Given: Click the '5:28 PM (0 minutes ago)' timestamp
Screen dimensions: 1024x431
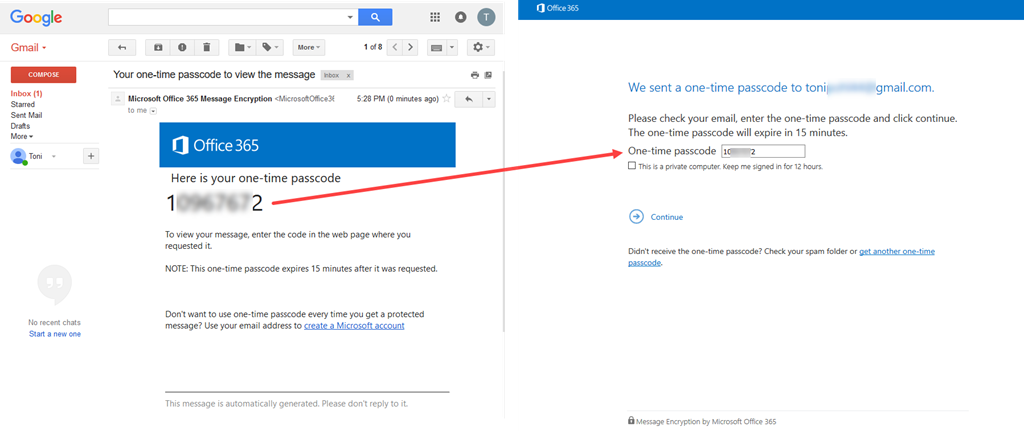Looking at the screenshot, I should tap(398, 99).
